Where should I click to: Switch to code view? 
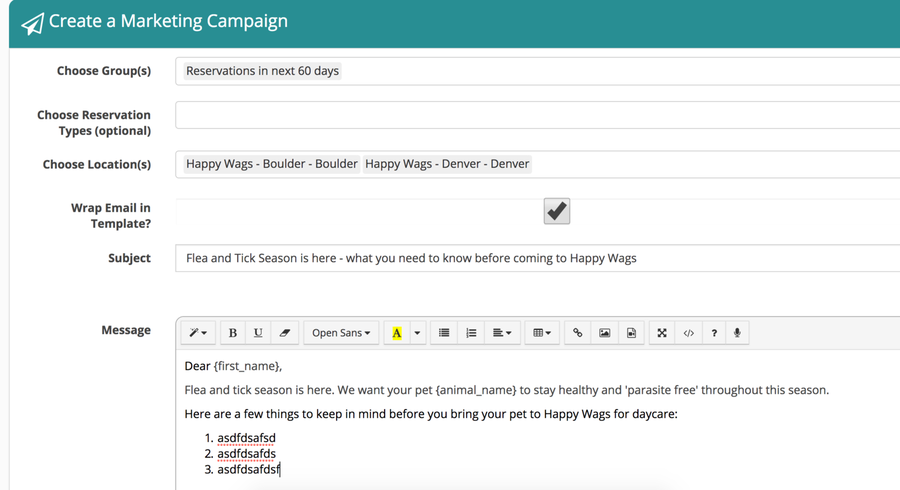point(688,333)
